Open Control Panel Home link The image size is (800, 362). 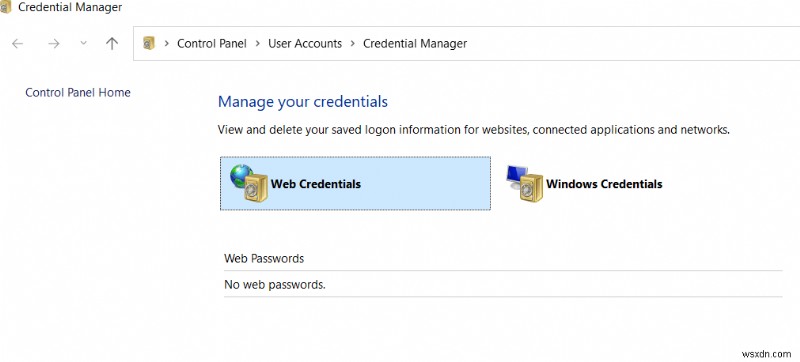[x=78, y=93]
